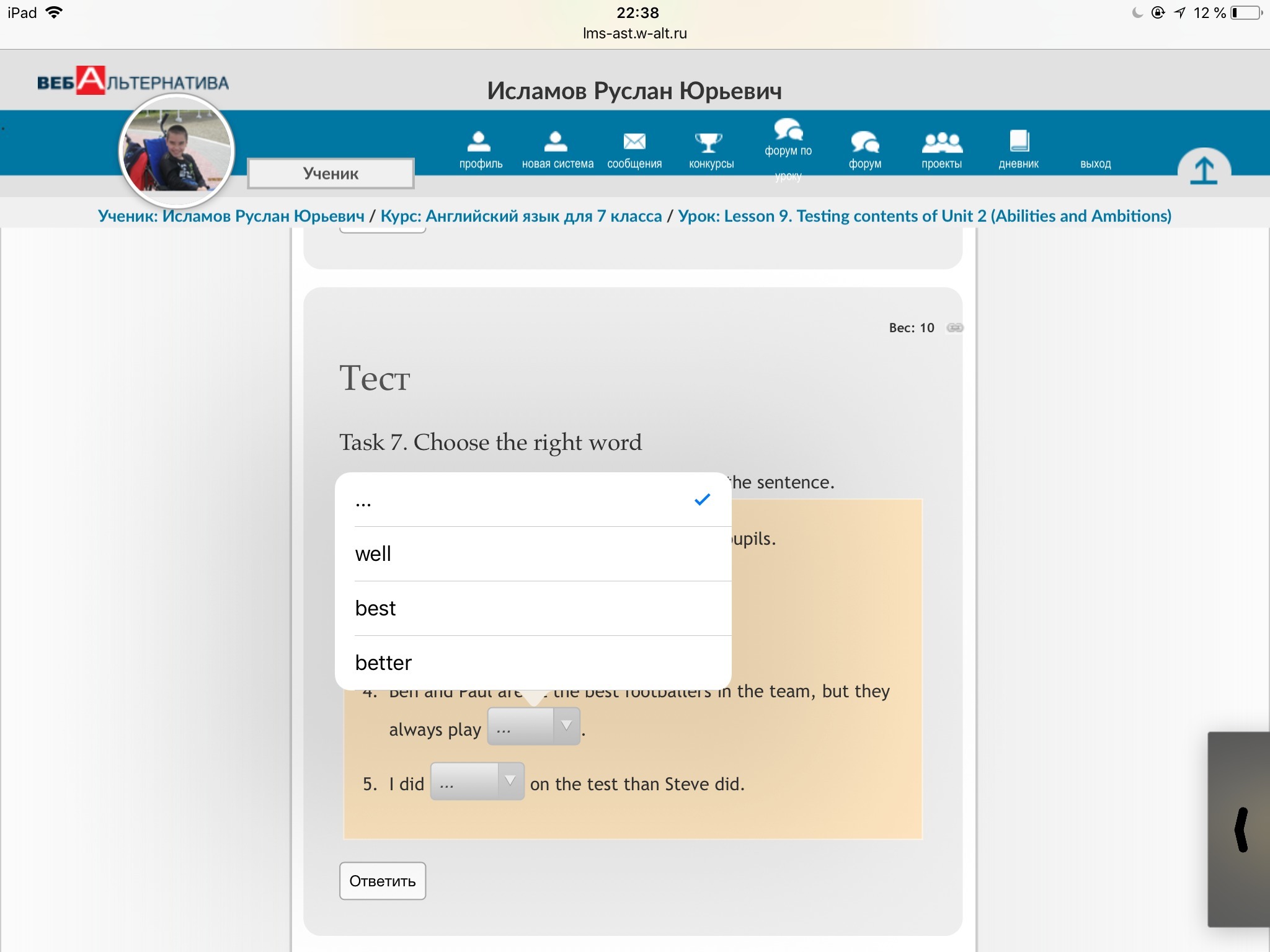Open the профиль person icon
This screenshot has width=1270, height=952.
point(479,142)
